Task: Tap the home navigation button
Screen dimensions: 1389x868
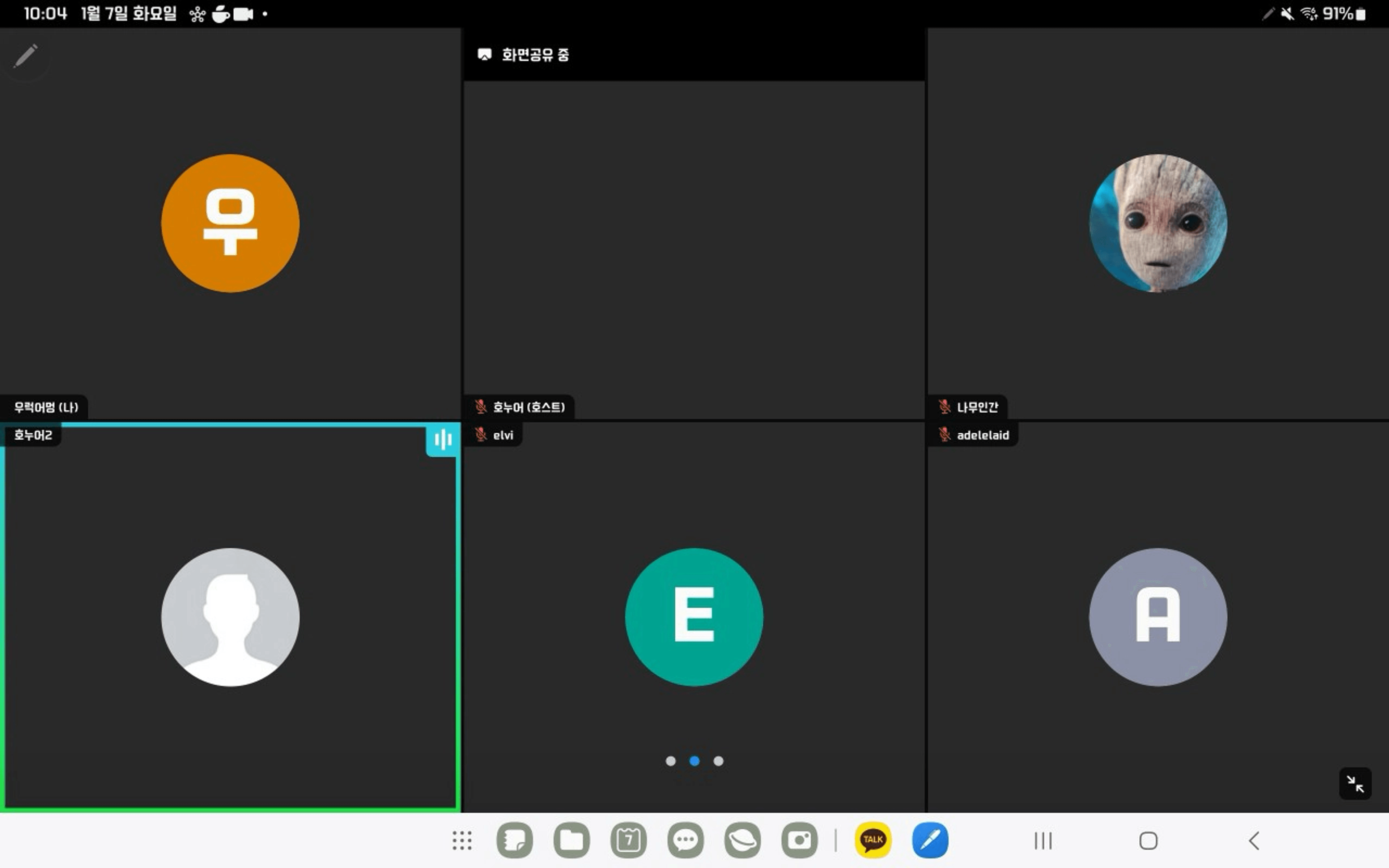Action: (1148, 841)
